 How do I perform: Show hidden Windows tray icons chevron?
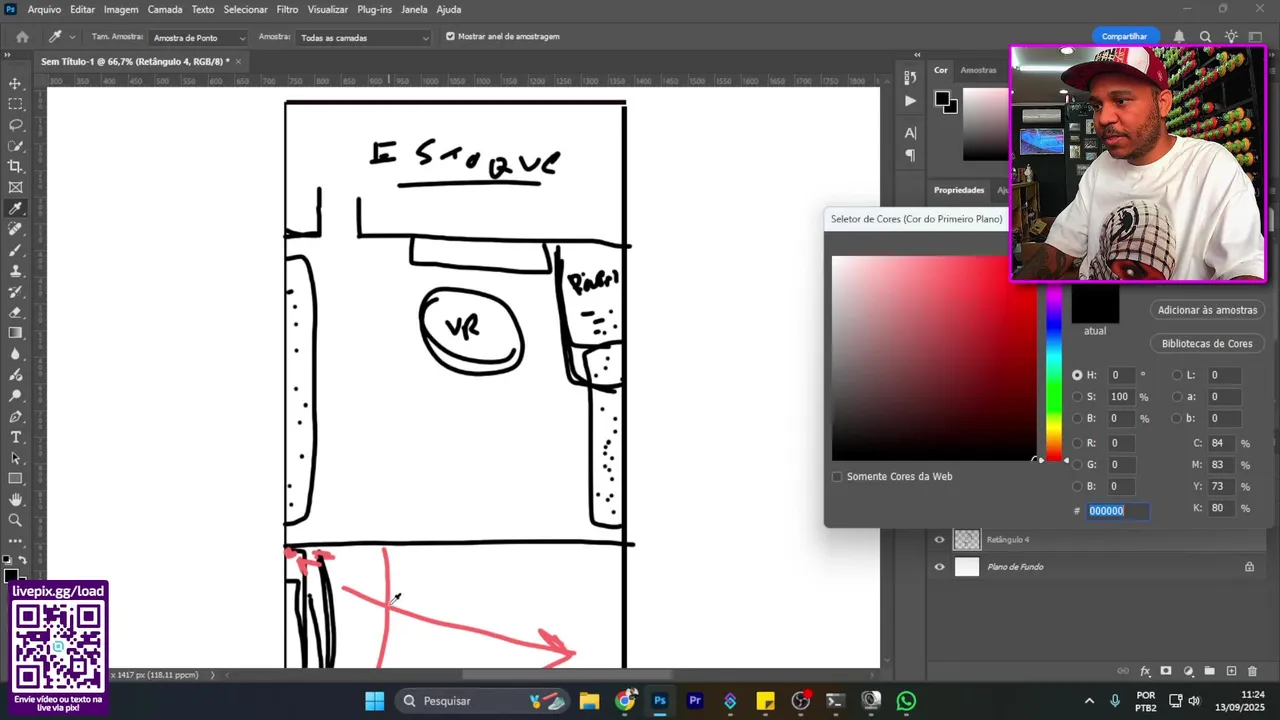point(1090,701)
